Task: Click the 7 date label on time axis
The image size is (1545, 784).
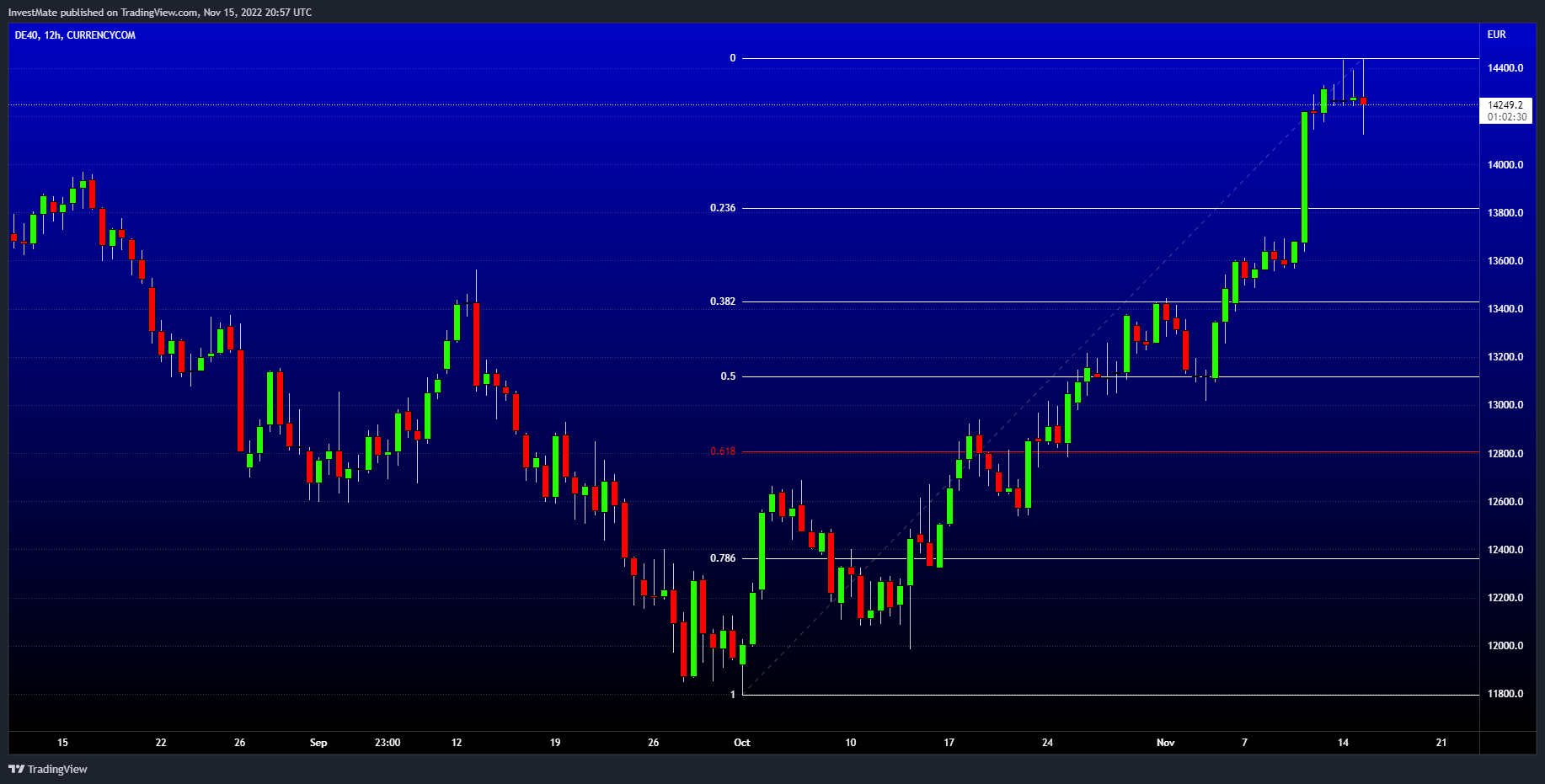Action: pos(1244,743)
